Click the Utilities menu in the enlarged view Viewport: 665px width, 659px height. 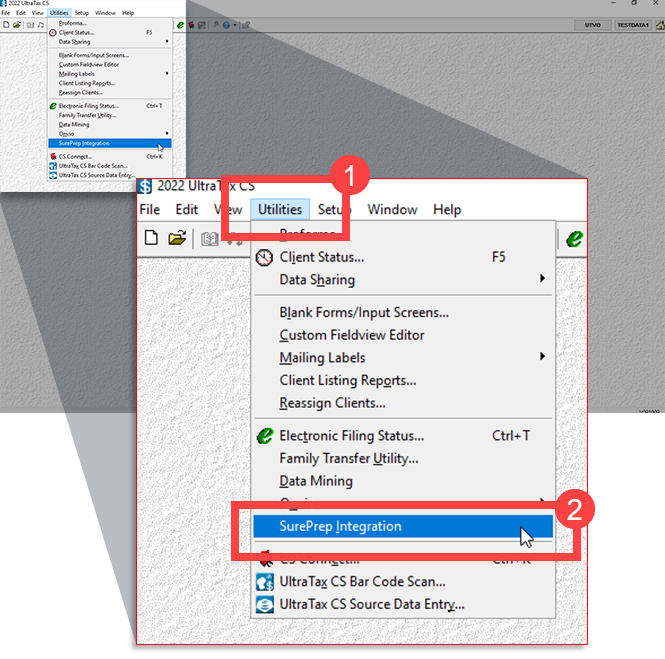point(280,209)
